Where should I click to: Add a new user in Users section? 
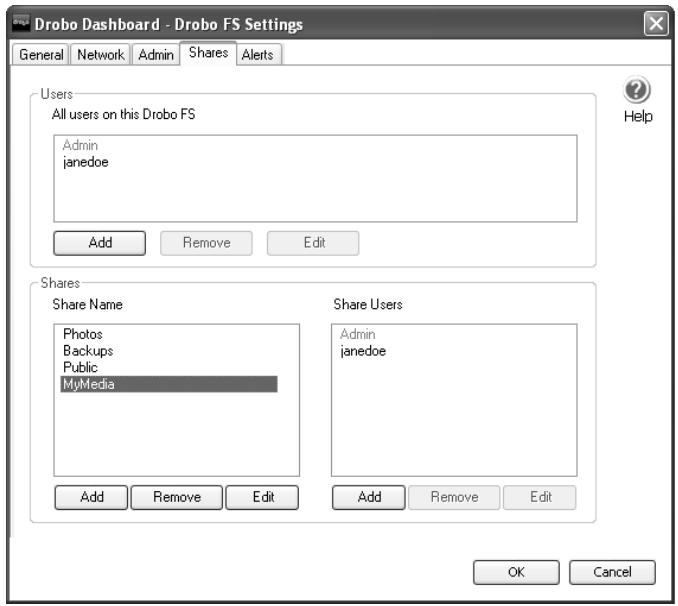(99, 243)
